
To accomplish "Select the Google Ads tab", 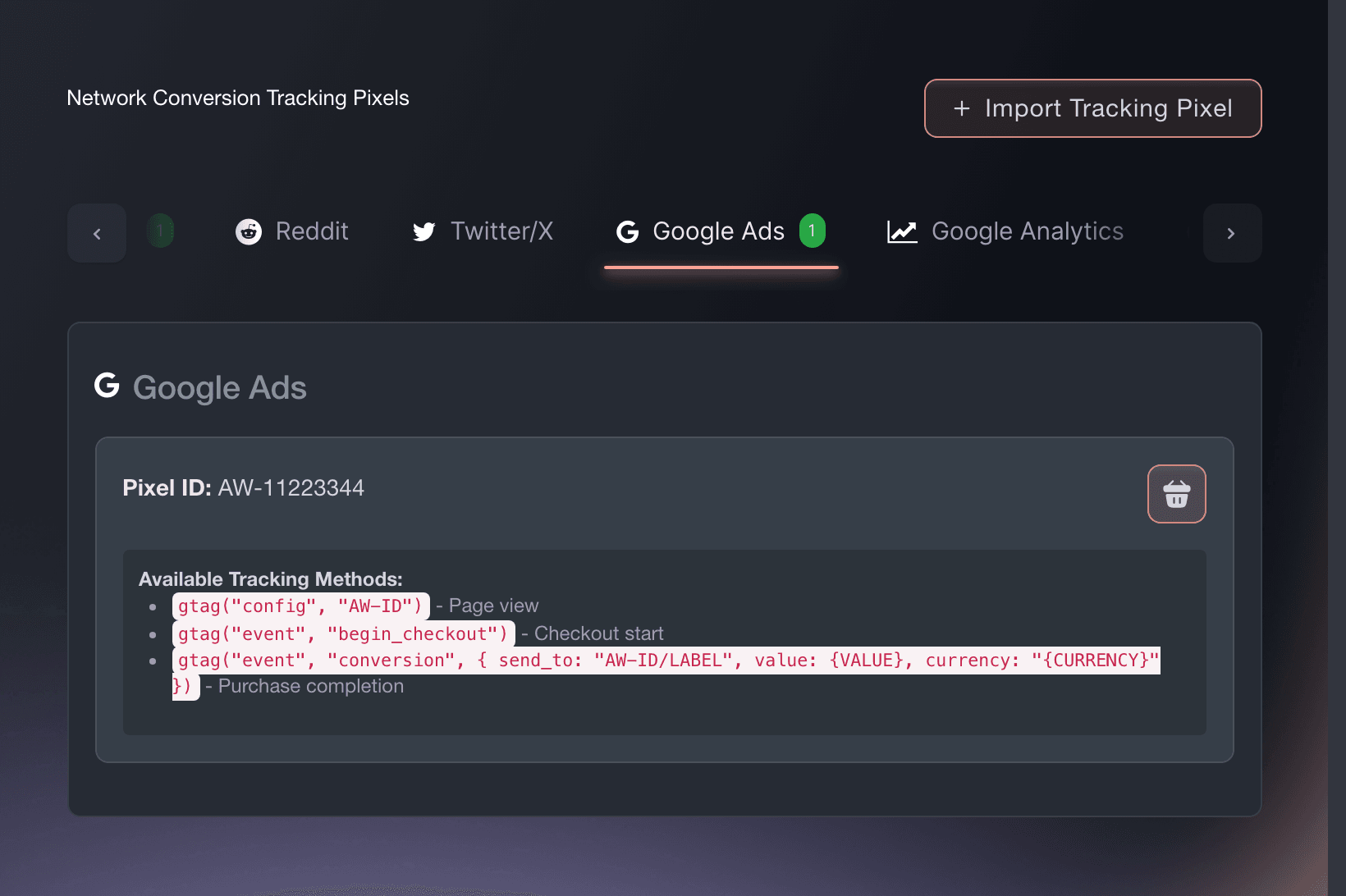I will pyautogui.click(x=721, y=232).
